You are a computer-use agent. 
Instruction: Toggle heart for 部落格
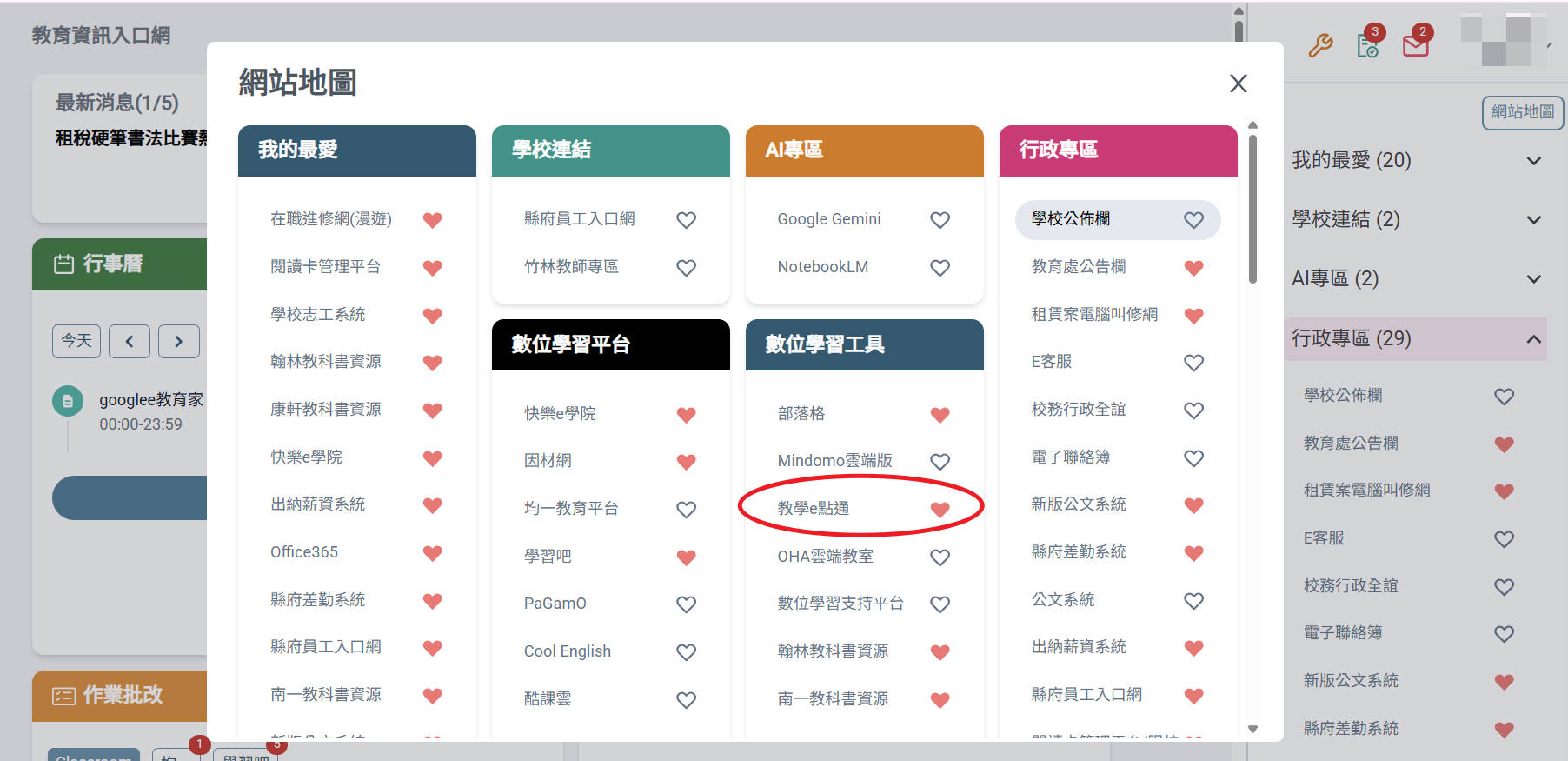pos(940,415)
